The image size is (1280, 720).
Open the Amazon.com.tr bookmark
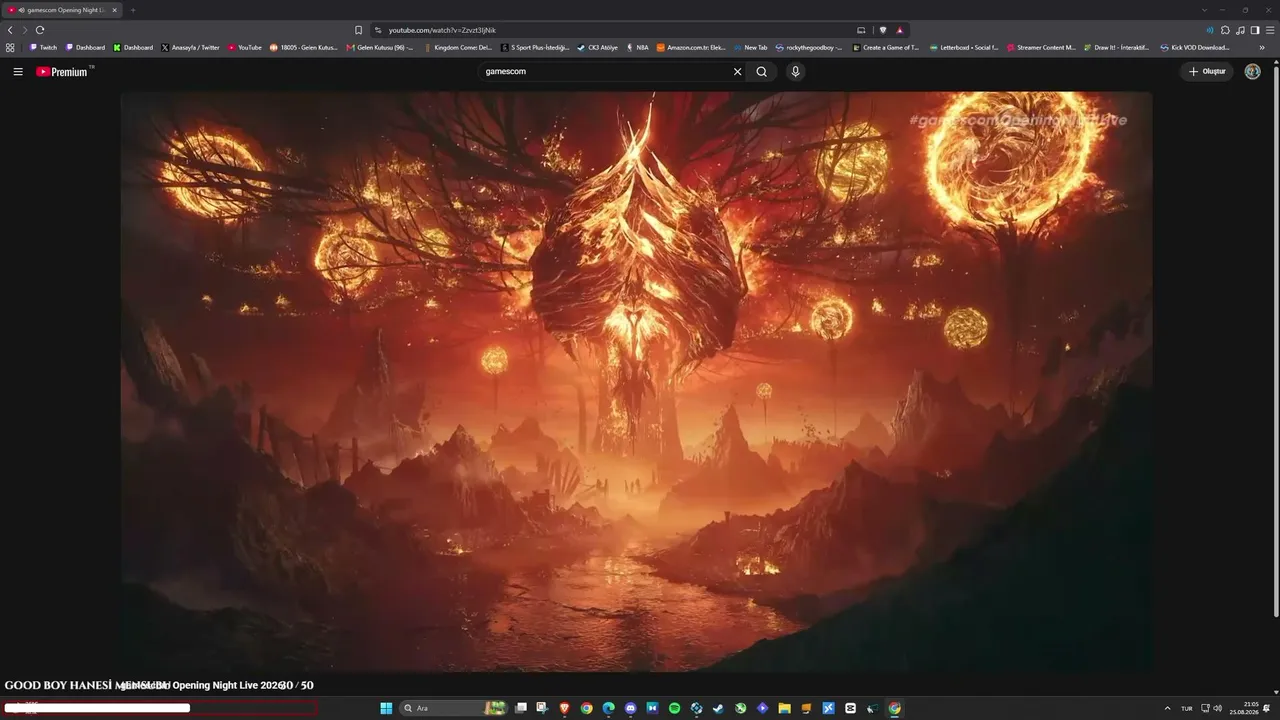pos(691,47)
